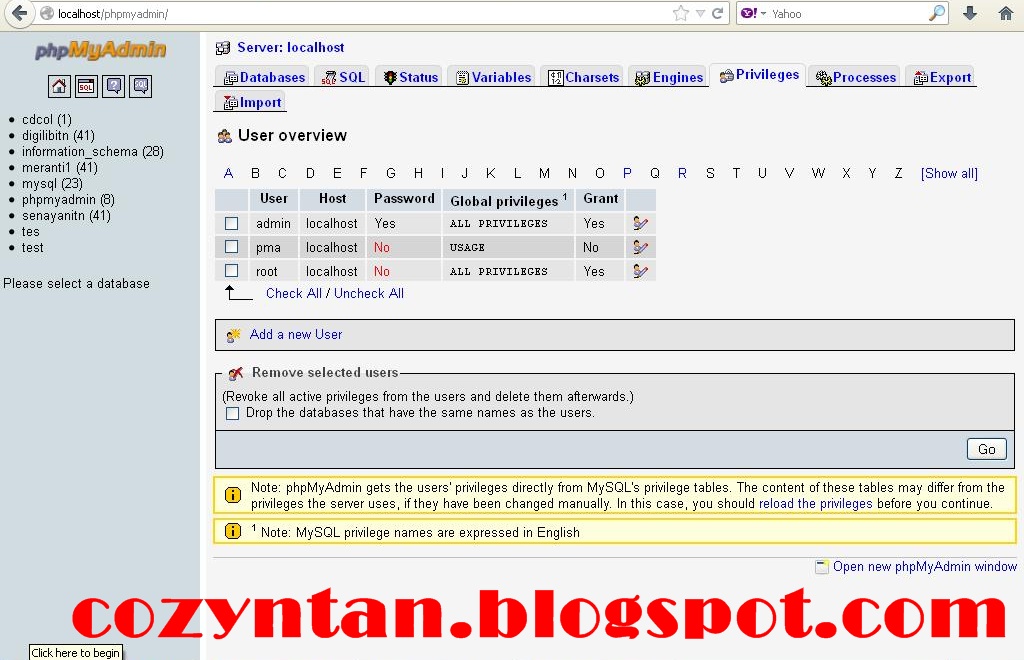Viewport: 1024px width, 660px height.
Task: Open the test database
Action: point(32,247)
